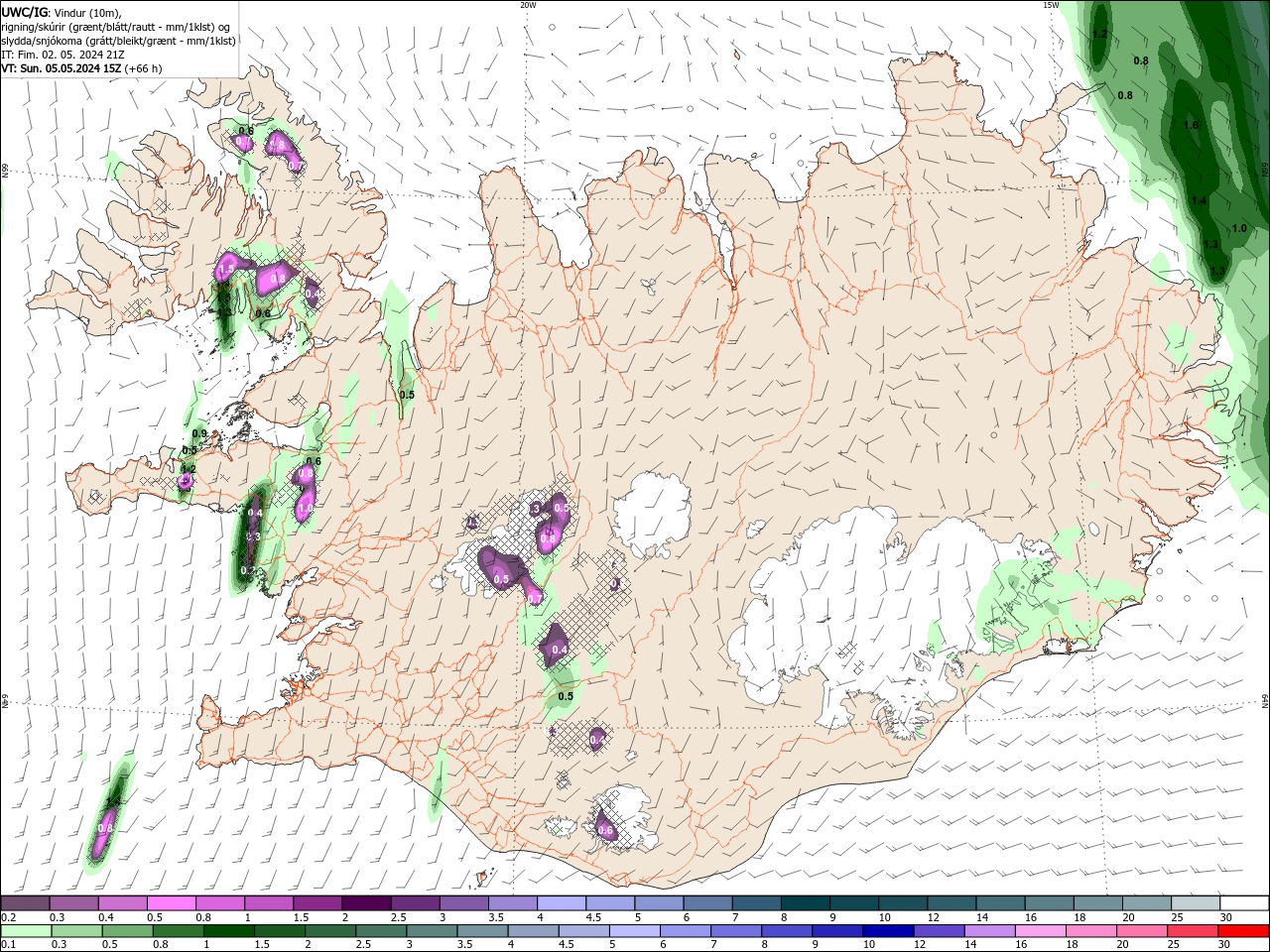Click the 64N latitude label on right edge
Viewport: 1270px width, 952px height.
pos(1265,701)
